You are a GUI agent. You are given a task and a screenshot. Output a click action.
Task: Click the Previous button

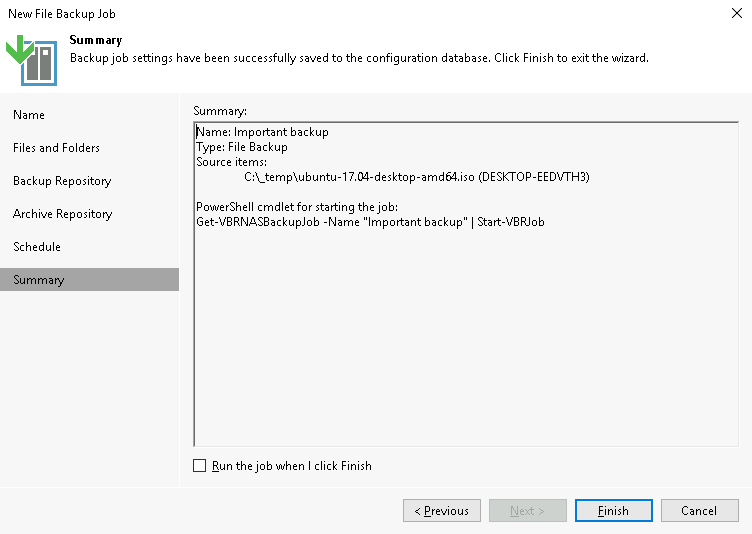(x=442, y=510)
